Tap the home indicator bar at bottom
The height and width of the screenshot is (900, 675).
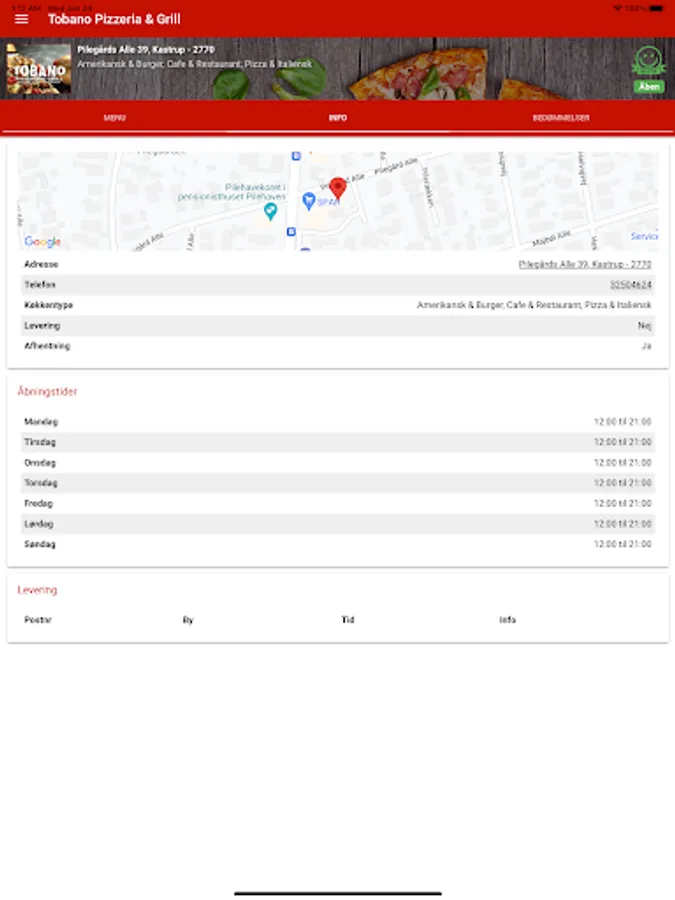(338, 893)
